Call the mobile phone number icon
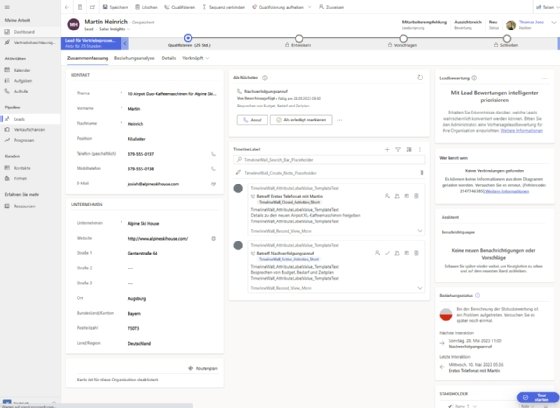This screenshot has width=560, height=408. coord(213,169)
